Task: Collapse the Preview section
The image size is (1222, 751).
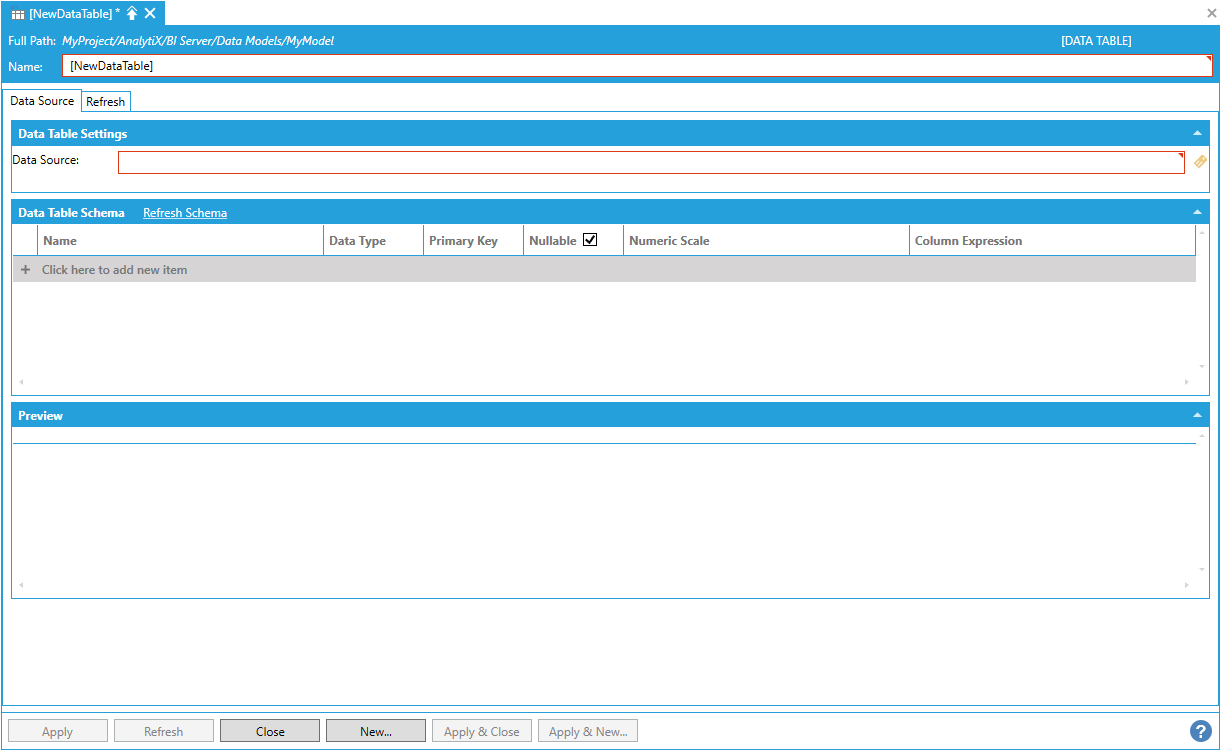Action: point(1197,416)
